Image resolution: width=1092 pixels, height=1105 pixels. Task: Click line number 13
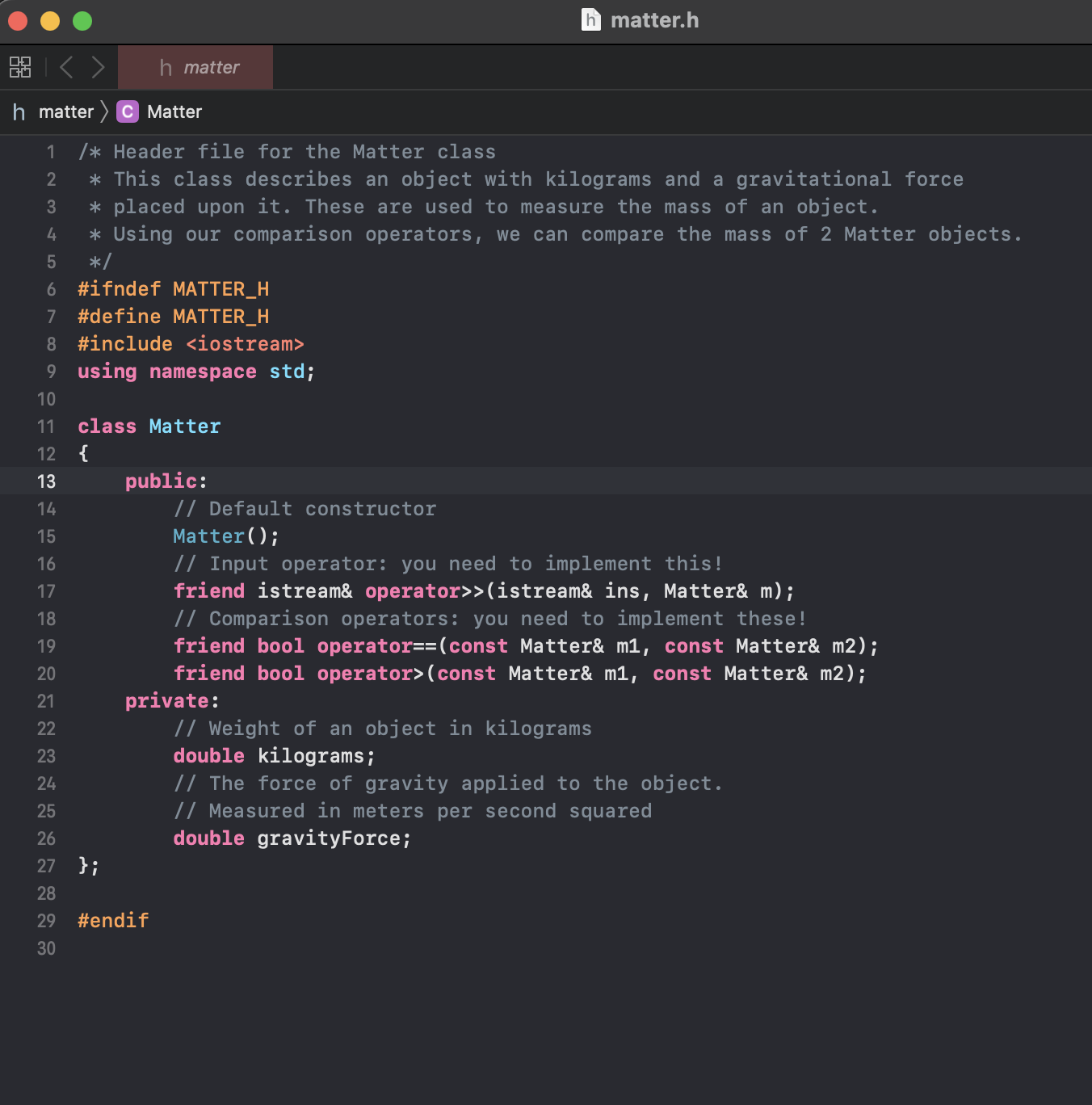[46, 481]
